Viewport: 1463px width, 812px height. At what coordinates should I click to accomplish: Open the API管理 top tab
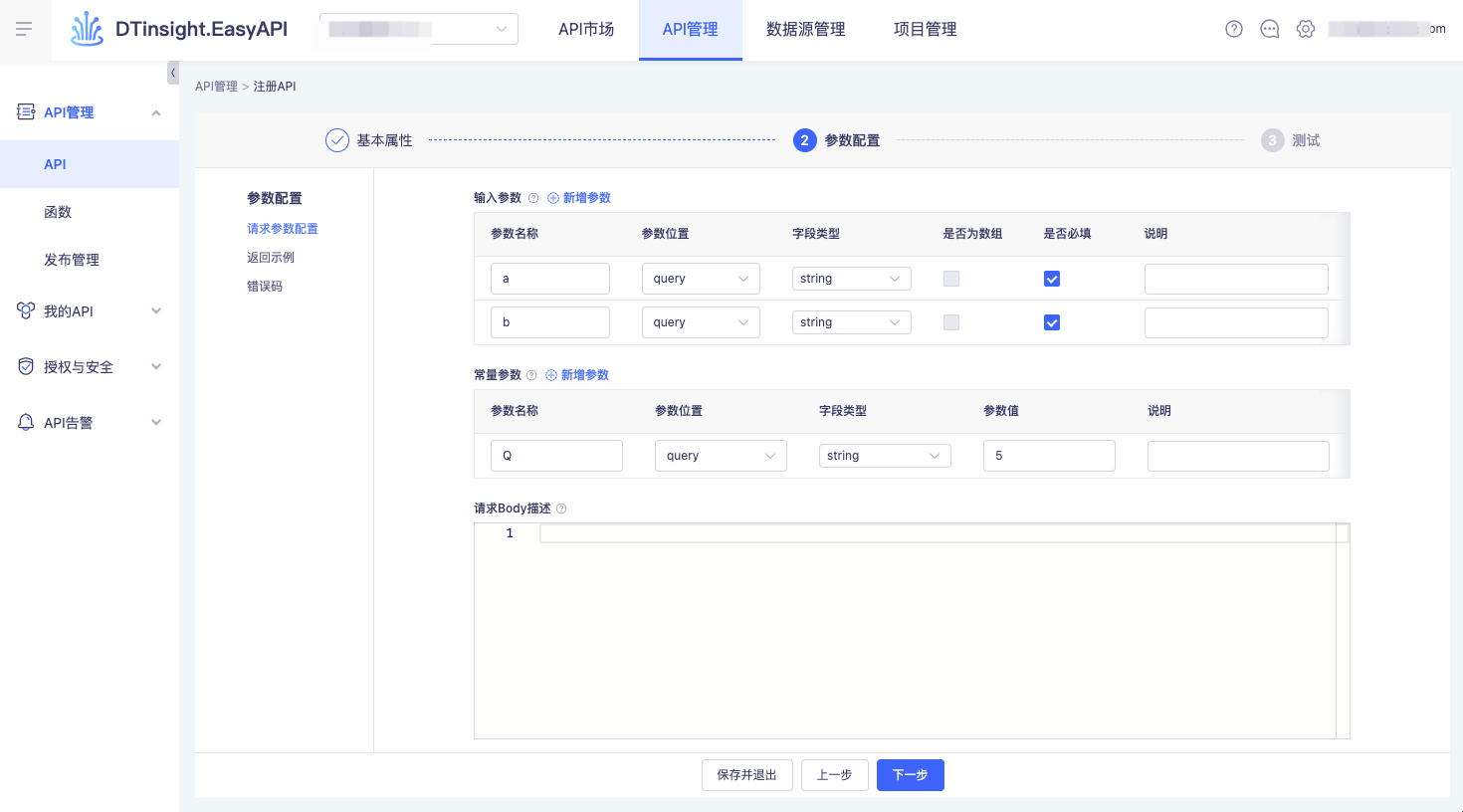pos(691,30)
